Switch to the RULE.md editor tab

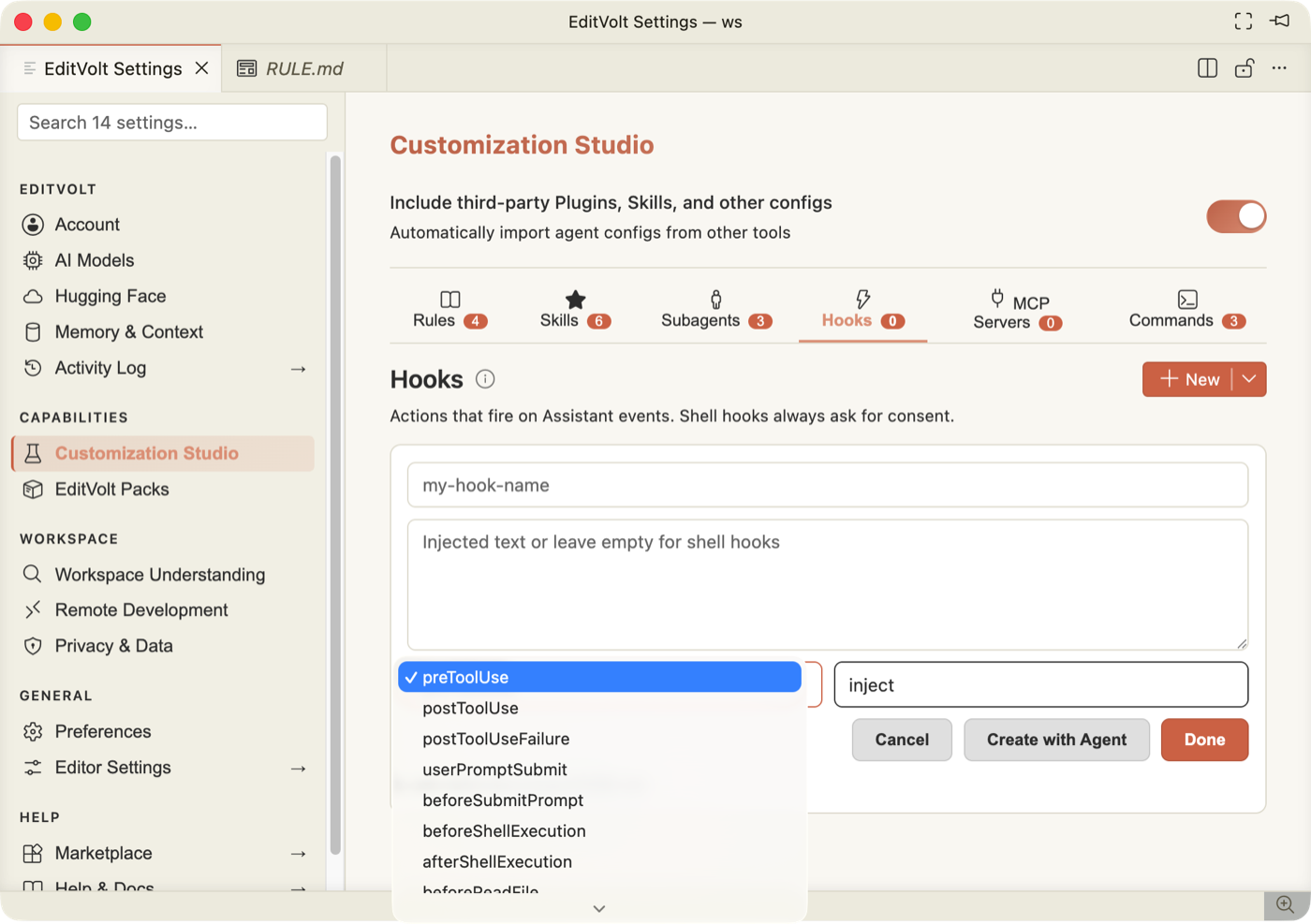[303, 68]
